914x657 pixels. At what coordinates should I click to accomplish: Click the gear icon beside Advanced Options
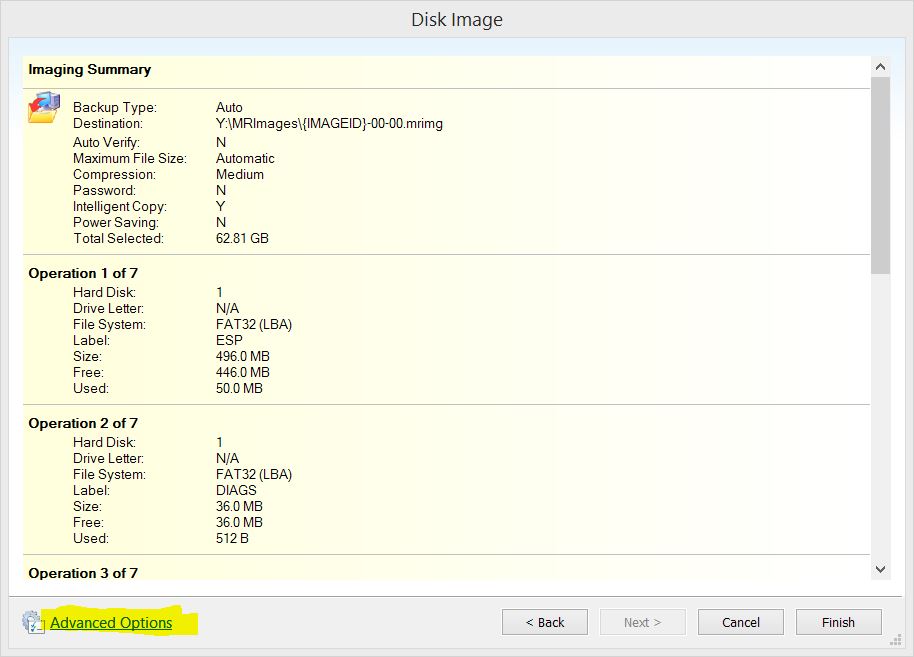33,622
